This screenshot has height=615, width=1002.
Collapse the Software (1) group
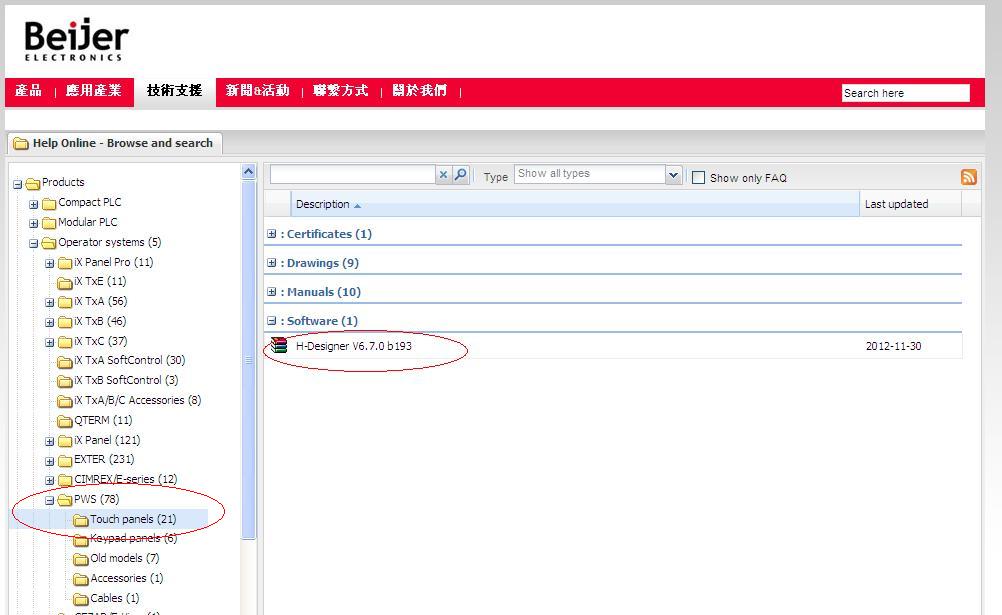tap(271, 321)
